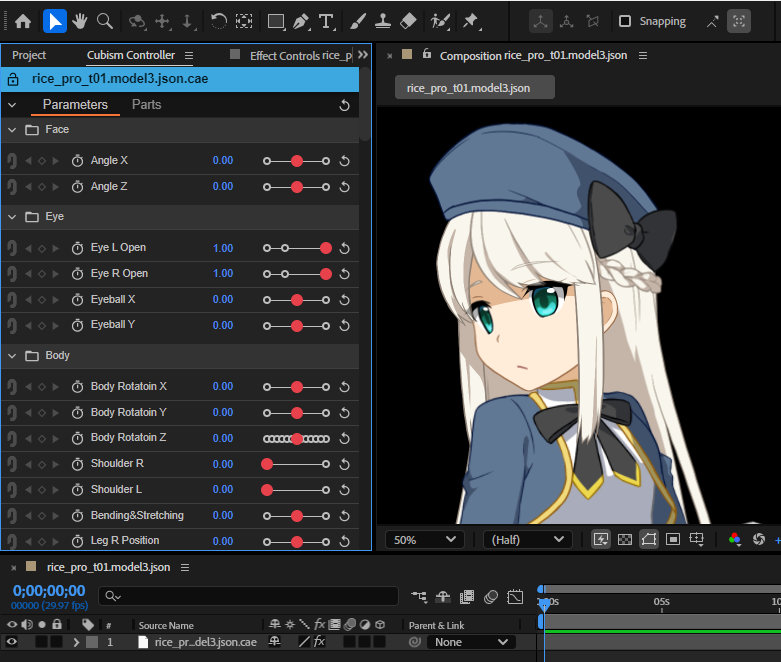Click the current timecode 0;00;00;00
Viewport: 781px width, 662px height.
pos(49,591)
